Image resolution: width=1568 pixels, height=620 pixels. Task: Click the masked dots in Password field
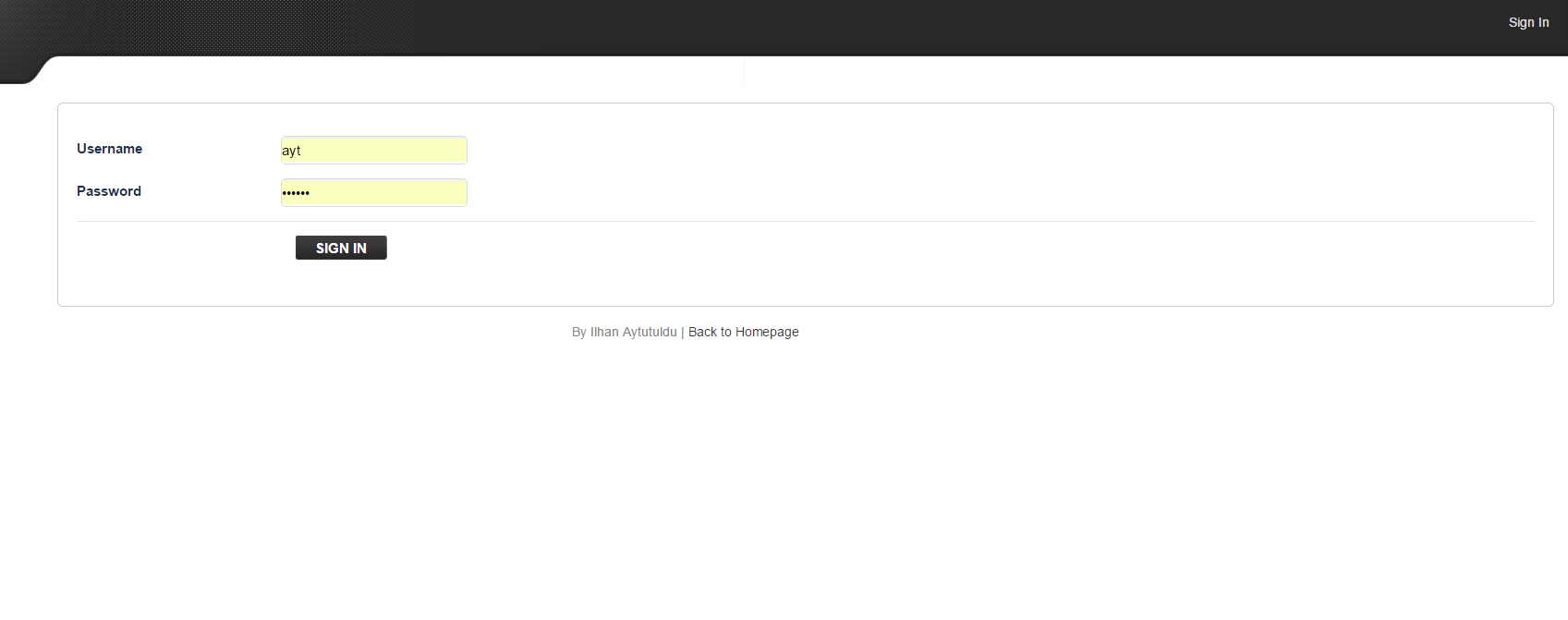(x=296, y=193)
